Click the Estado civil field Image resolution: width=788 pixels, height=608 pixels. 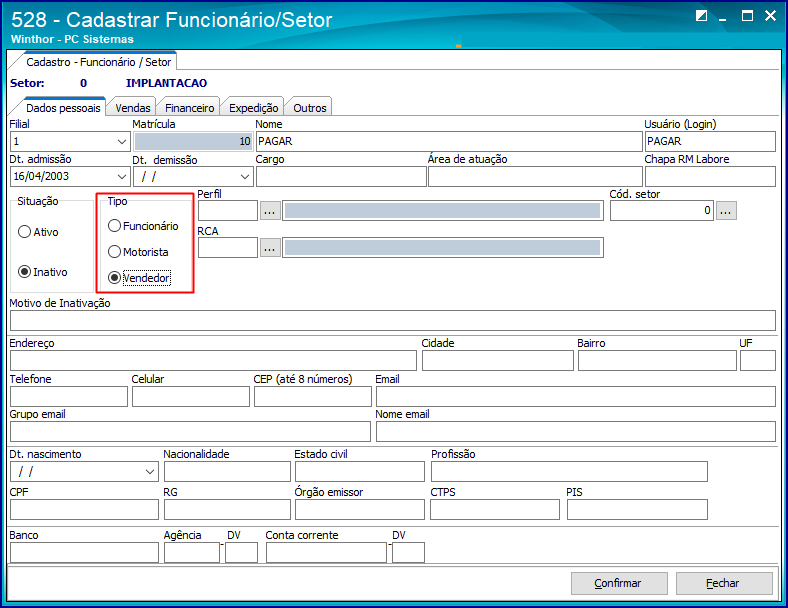(360, 472)
